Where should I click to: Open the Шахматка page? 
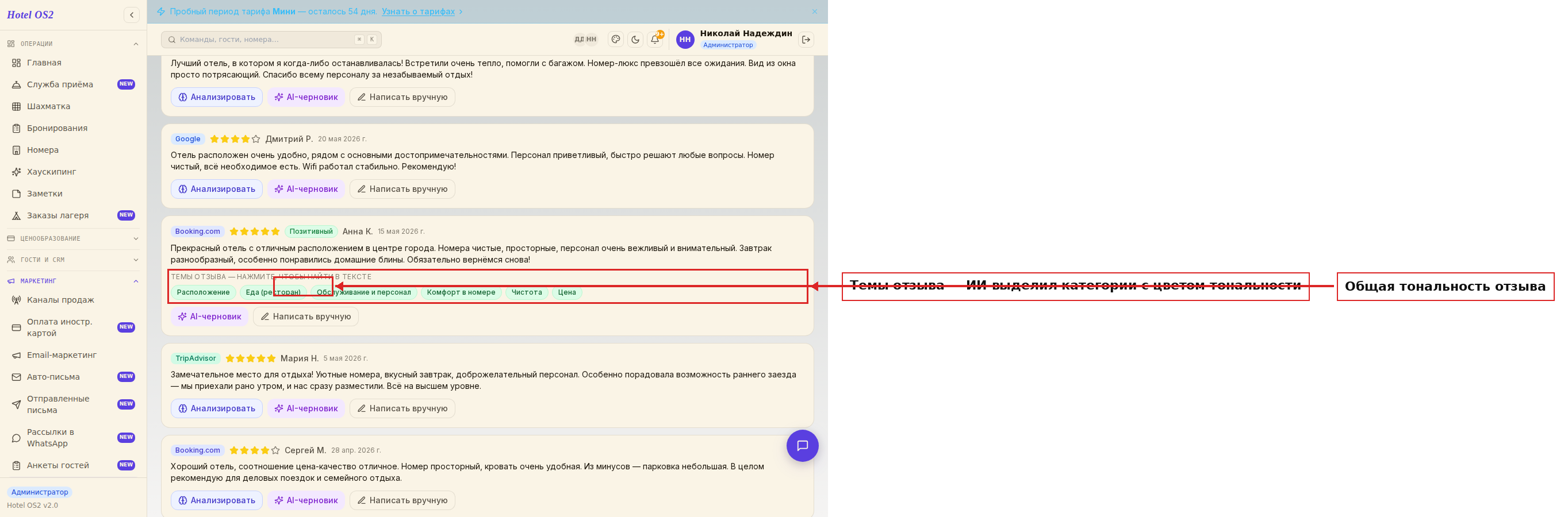(73, 106)
